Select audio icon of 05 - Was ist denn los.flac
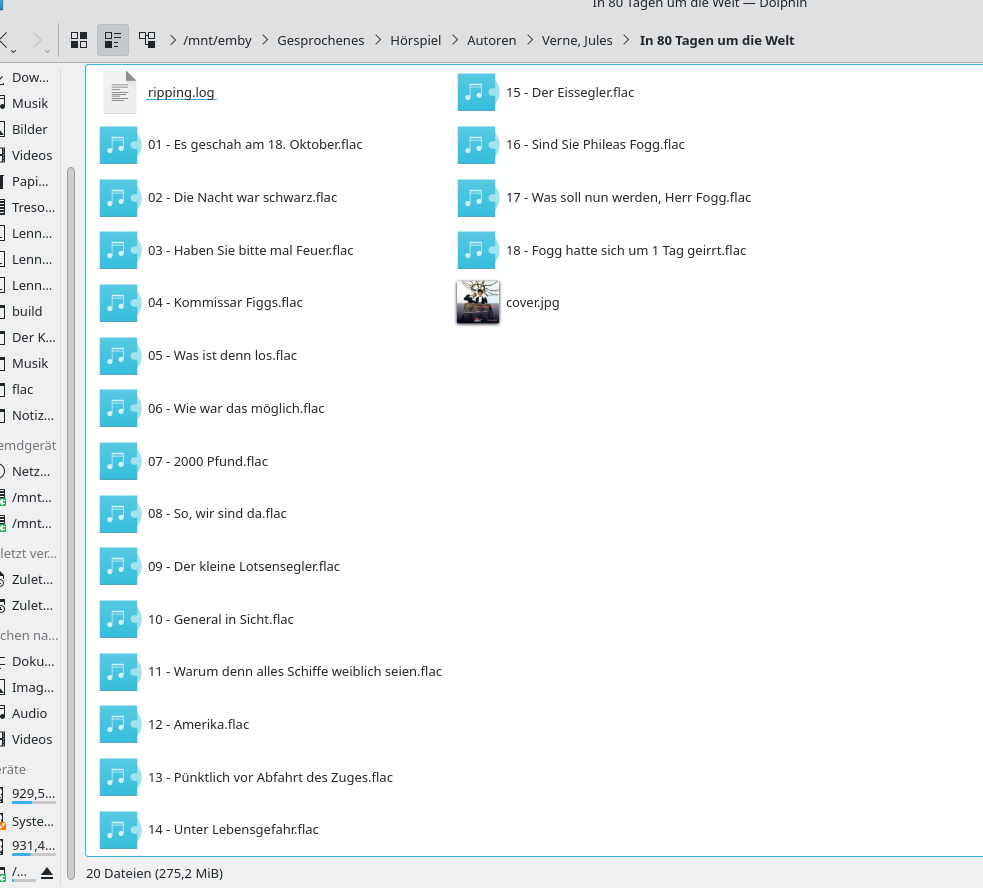983x896 pixels. [120, 356]
